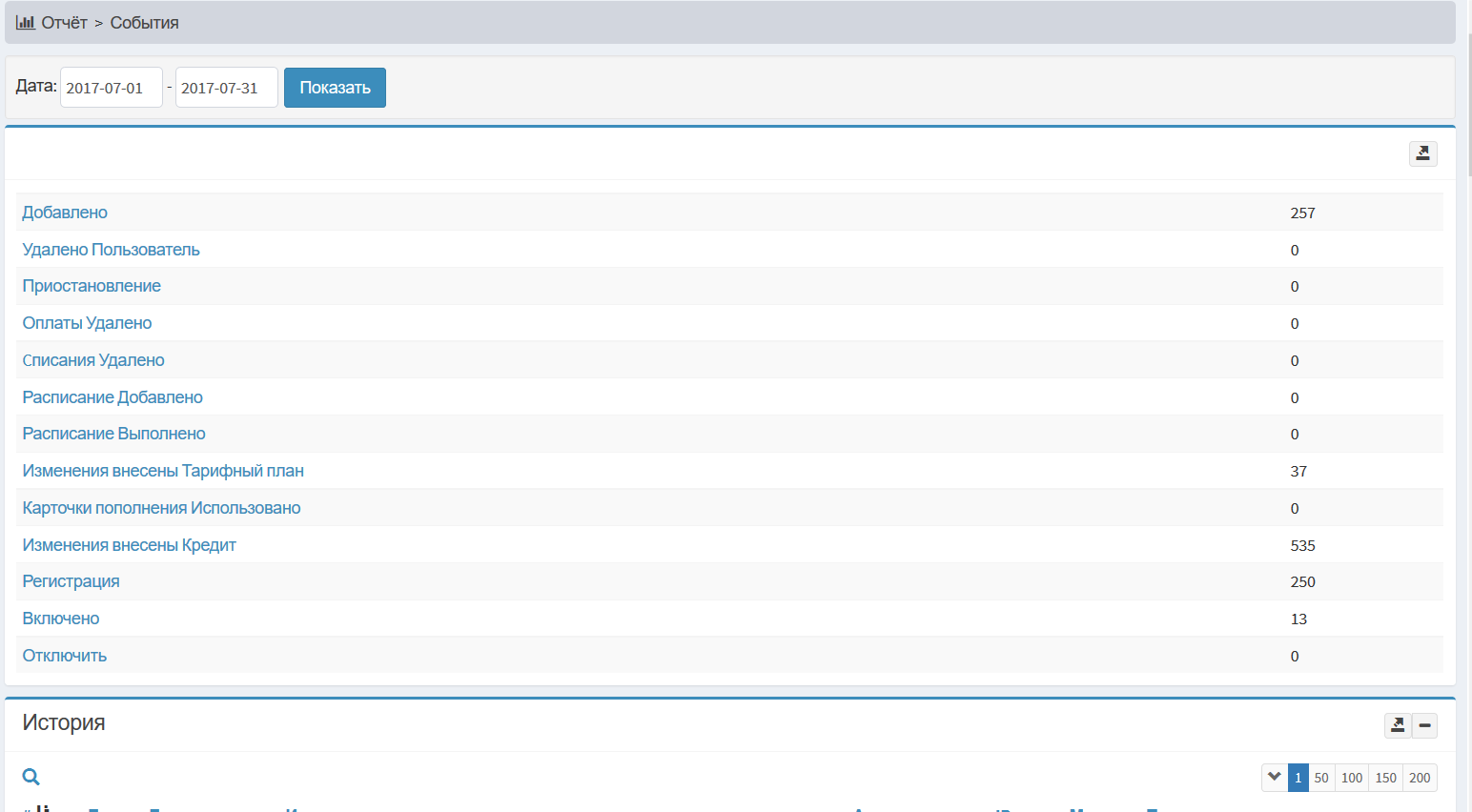Screen dimensions: 1472x812
Task: Collapse the История panel with minus icon
Action: 1424,725
